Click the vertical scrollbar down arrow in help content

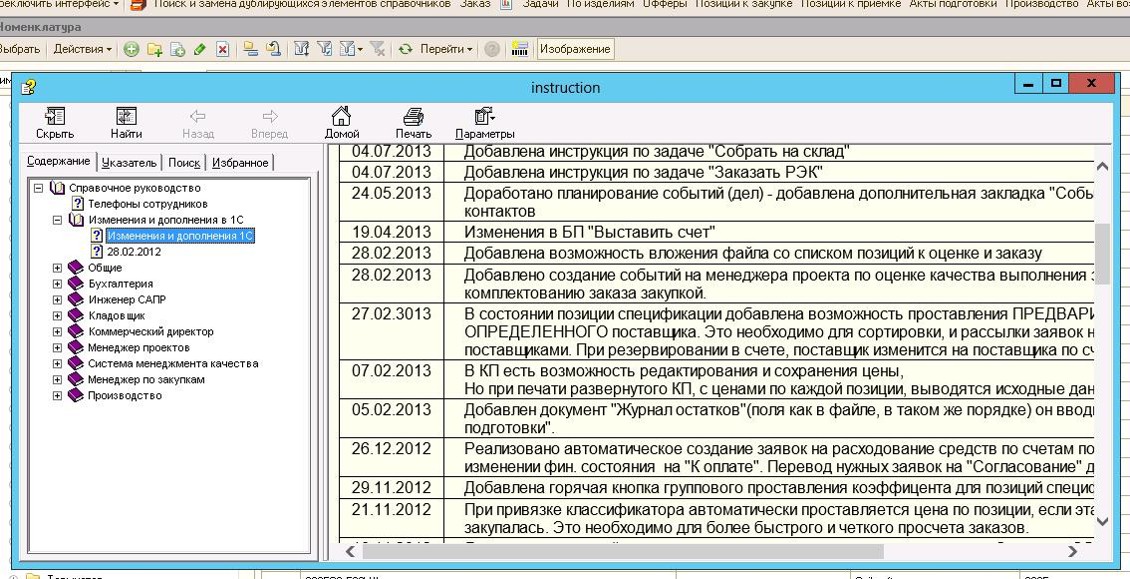click(1102, 521)
